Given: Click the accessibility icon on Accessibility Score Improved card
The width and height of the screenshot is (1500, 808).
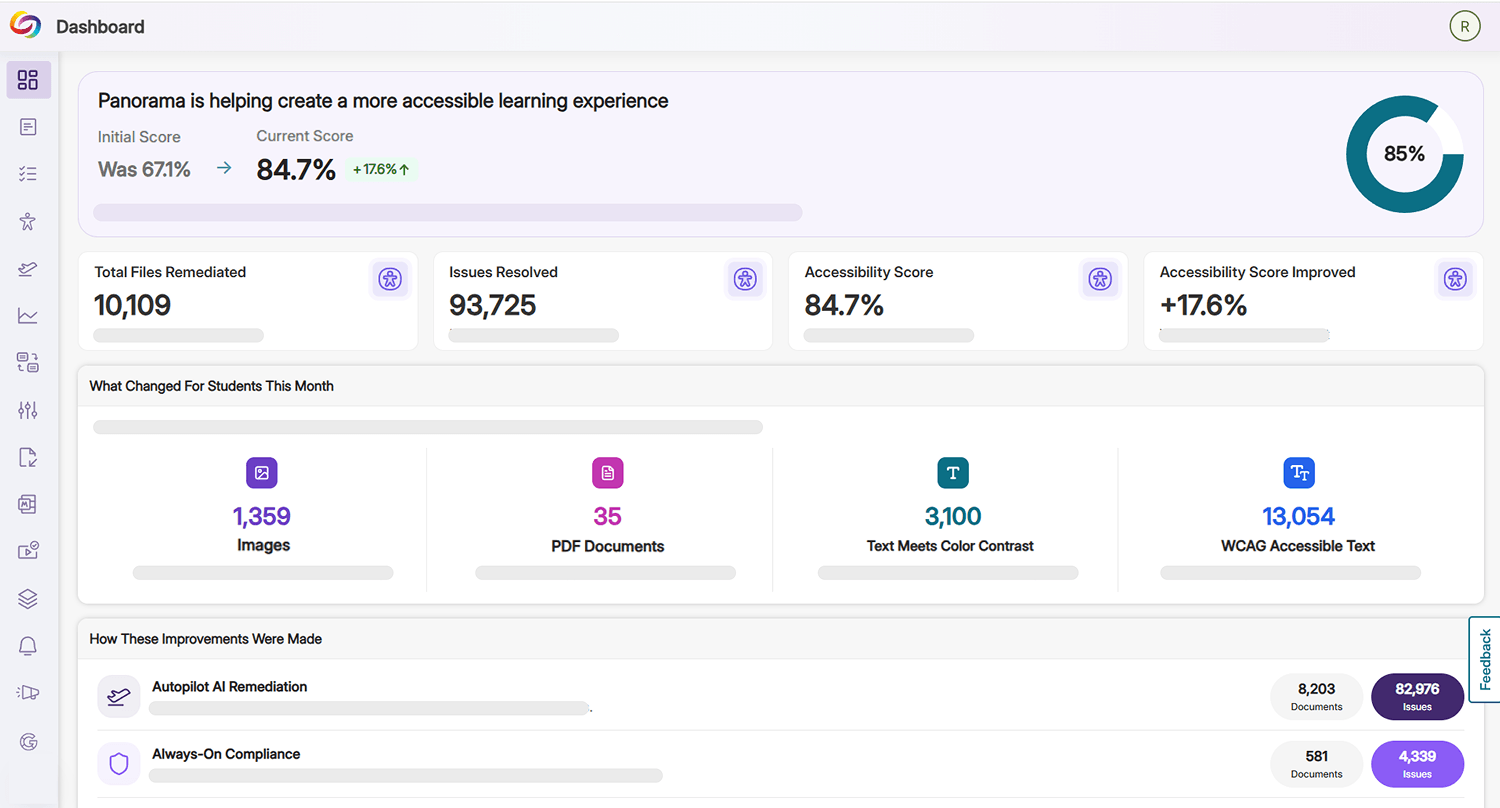Looking at the screenshot, I should point(1455,279).
